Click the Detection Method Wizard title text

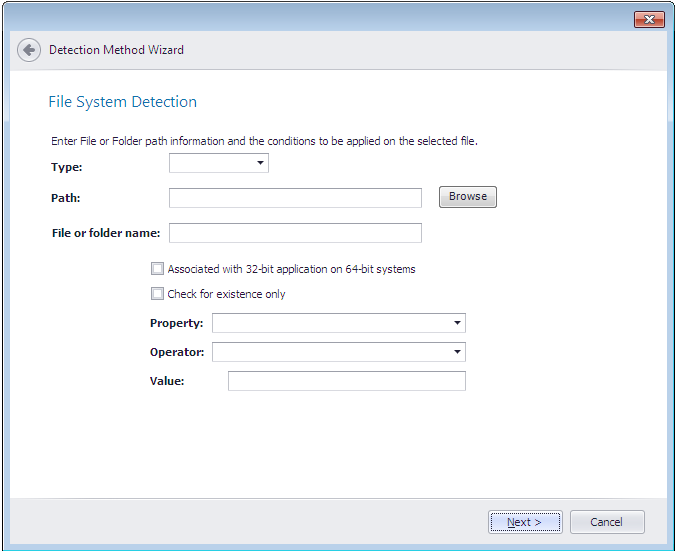116,50
